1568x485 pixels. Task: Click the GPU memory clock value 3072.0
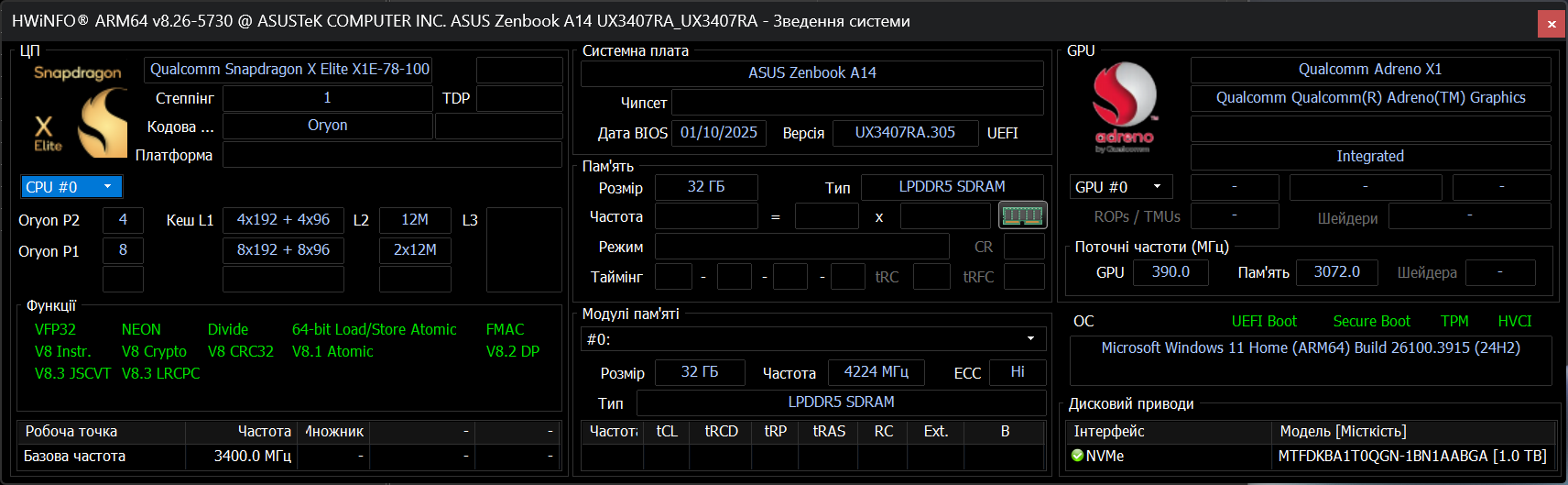(1337, 272)
